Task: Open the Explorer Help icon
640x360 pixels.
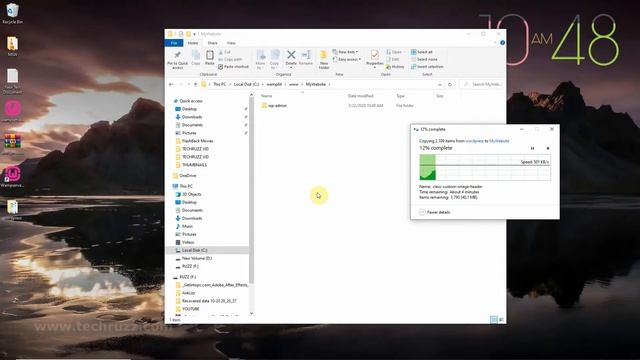Action: click(502, 42)
